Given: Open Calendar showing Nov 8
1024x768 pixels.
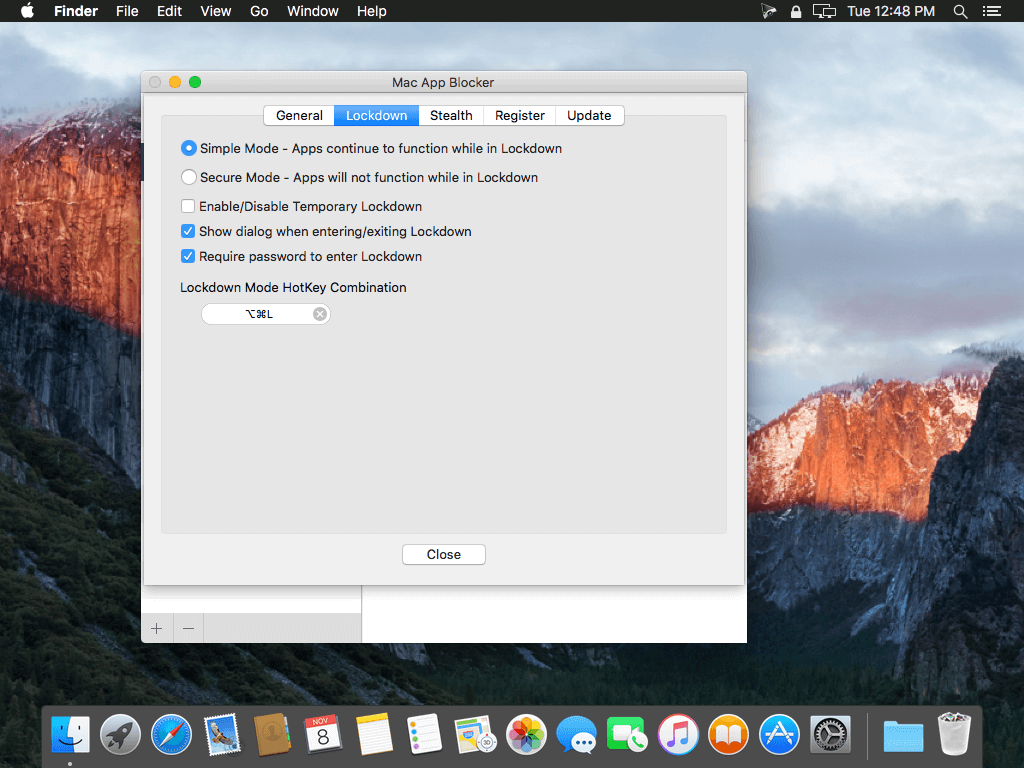Looking at the screenshot, I should click(x=323, y=734).
